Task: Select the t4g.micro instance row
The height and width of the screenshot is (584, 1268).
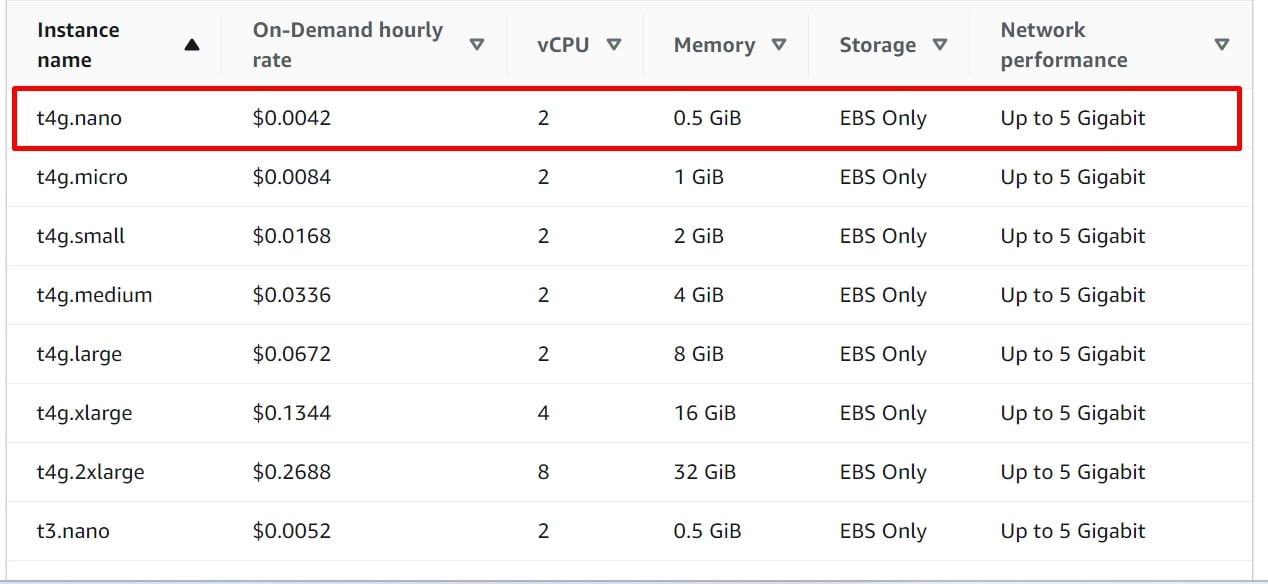Action: 79,177
